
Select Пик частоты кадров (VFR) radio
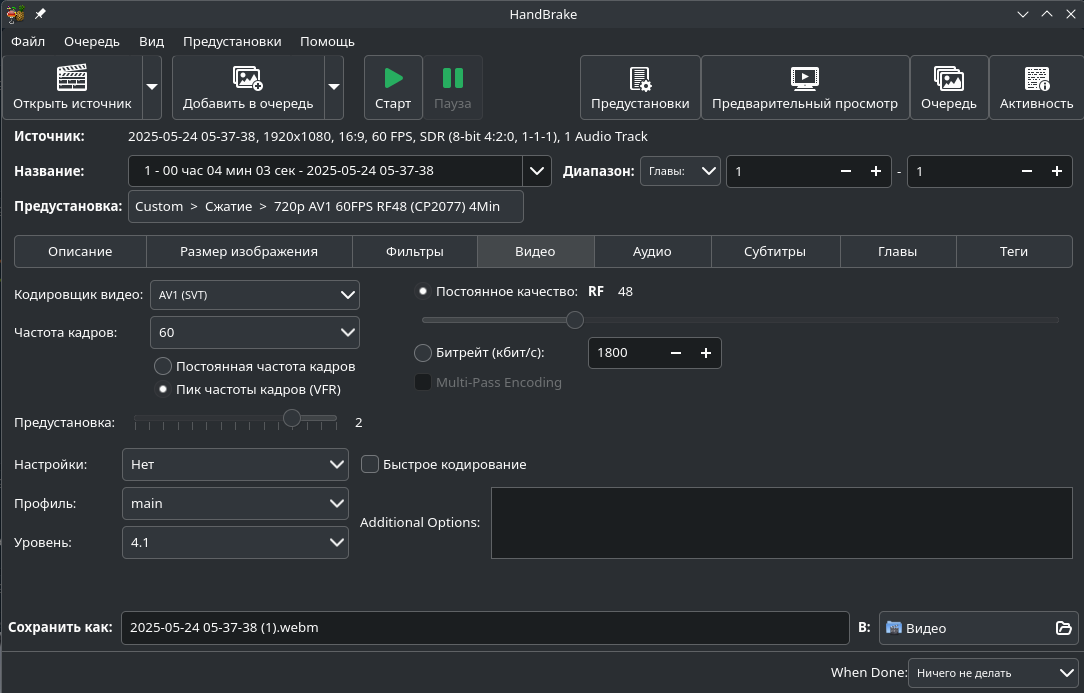tap(162, 389)
